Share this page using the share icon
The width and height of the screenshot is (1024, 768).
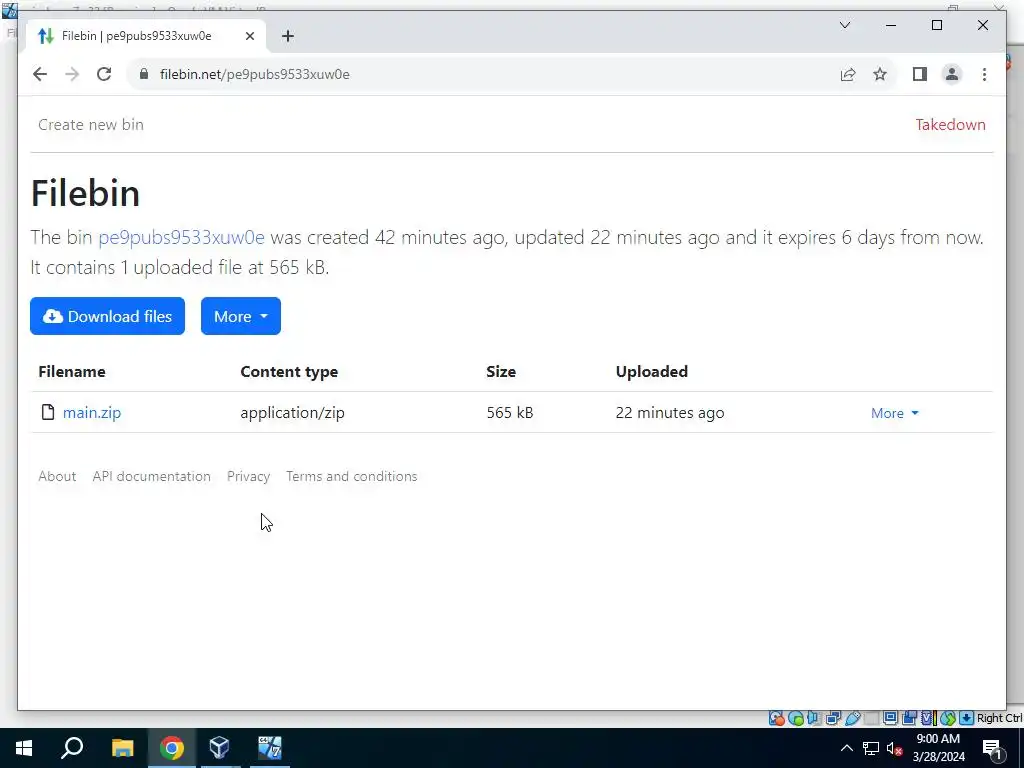tap(848, 74)
